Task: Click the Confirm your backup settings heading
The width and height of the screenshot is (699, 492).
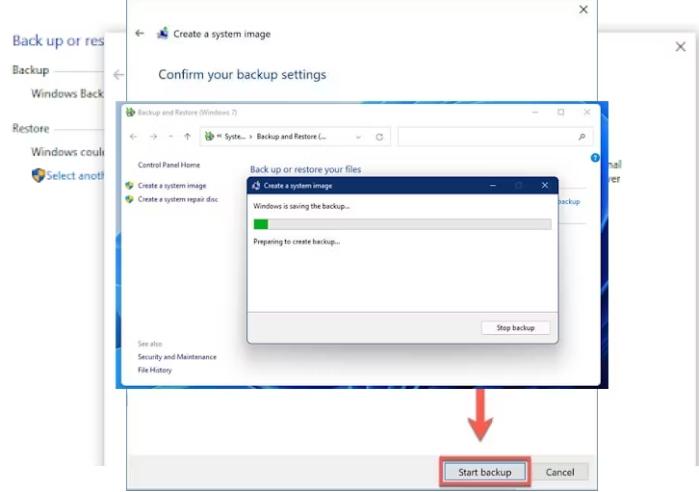Action: 242,74
